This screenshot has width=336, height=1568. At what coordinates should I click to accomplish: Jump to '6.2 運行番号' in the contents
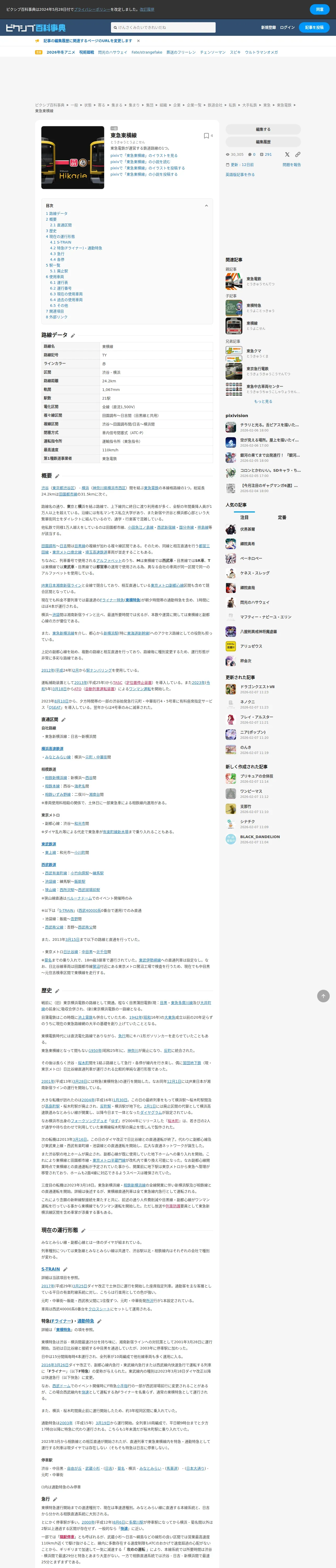point(61,289)
